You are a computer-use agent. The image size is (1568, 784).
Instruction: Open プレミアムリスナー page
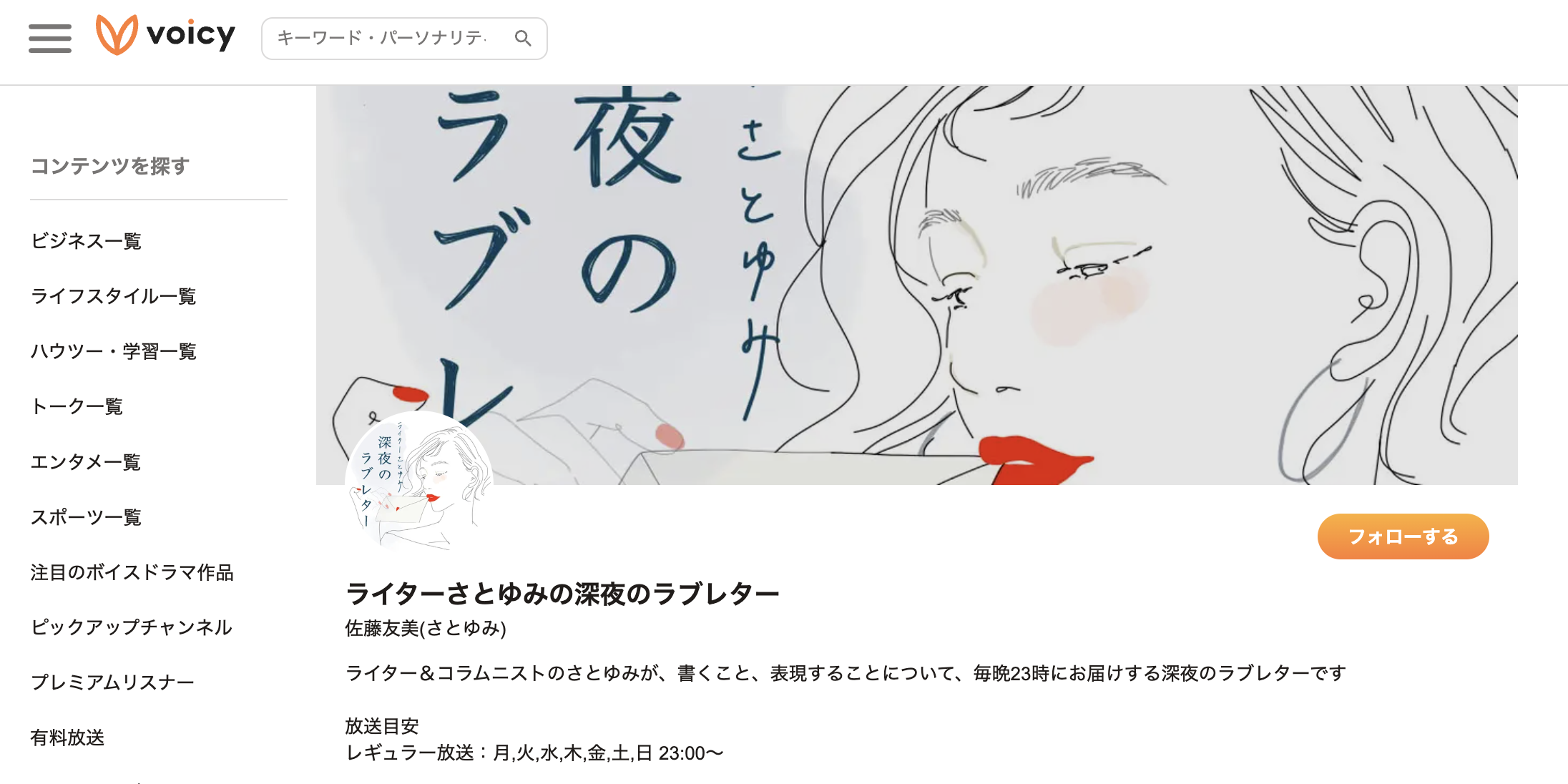[x=112, y=682]
